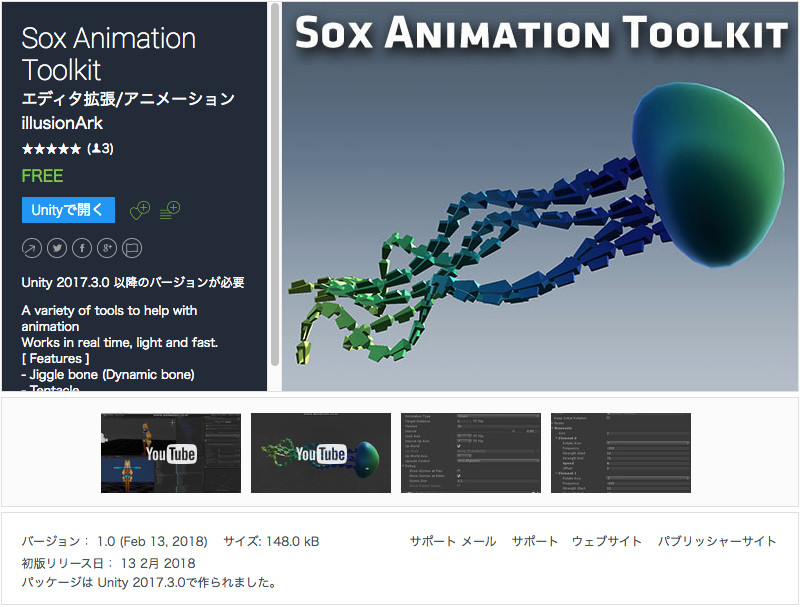Open the five-star rating reviews
Screen dimensions: 802x607
(51, 149)
